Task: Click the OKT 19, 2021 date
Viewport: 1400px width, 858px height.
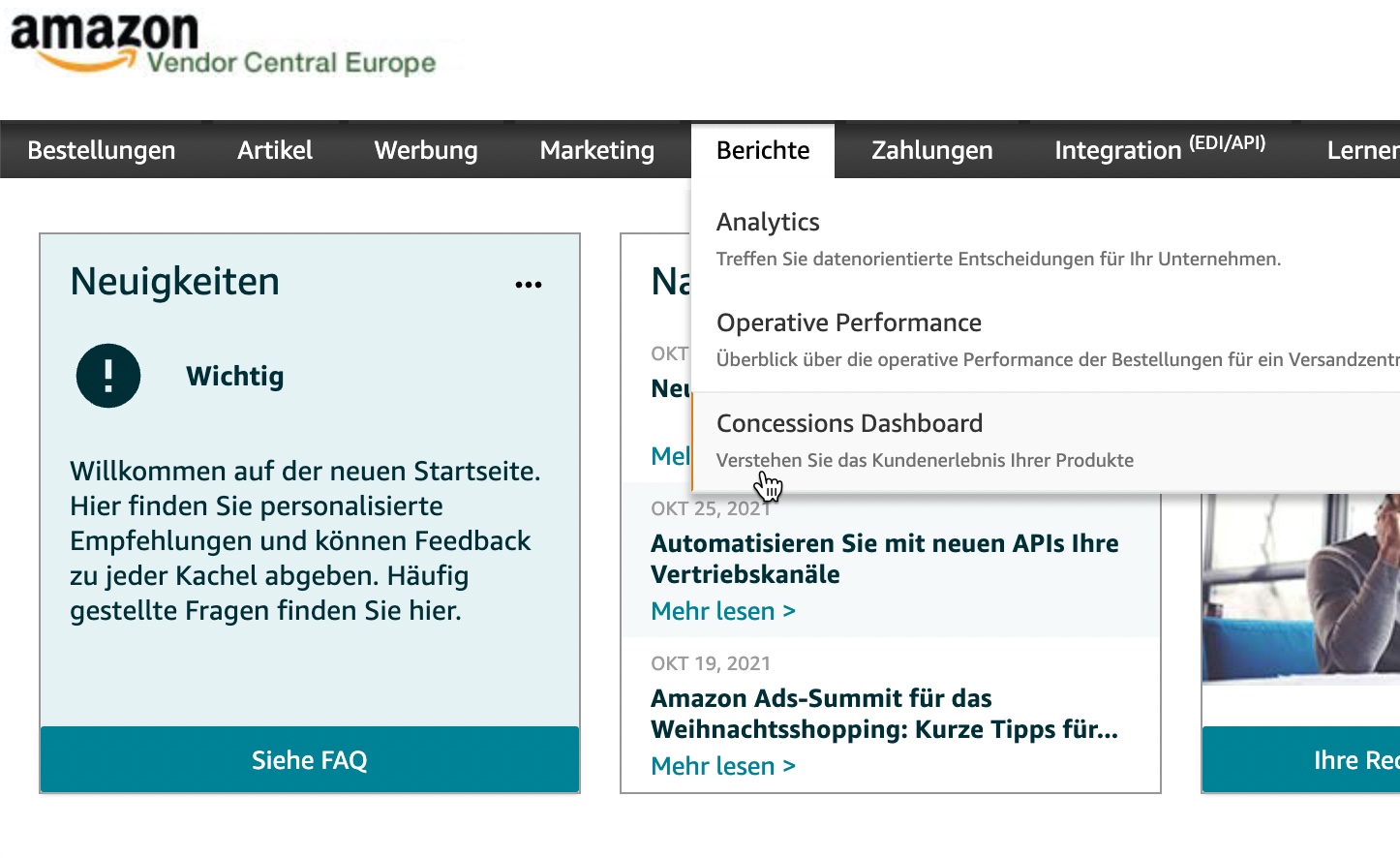Action: click(711, 663)
